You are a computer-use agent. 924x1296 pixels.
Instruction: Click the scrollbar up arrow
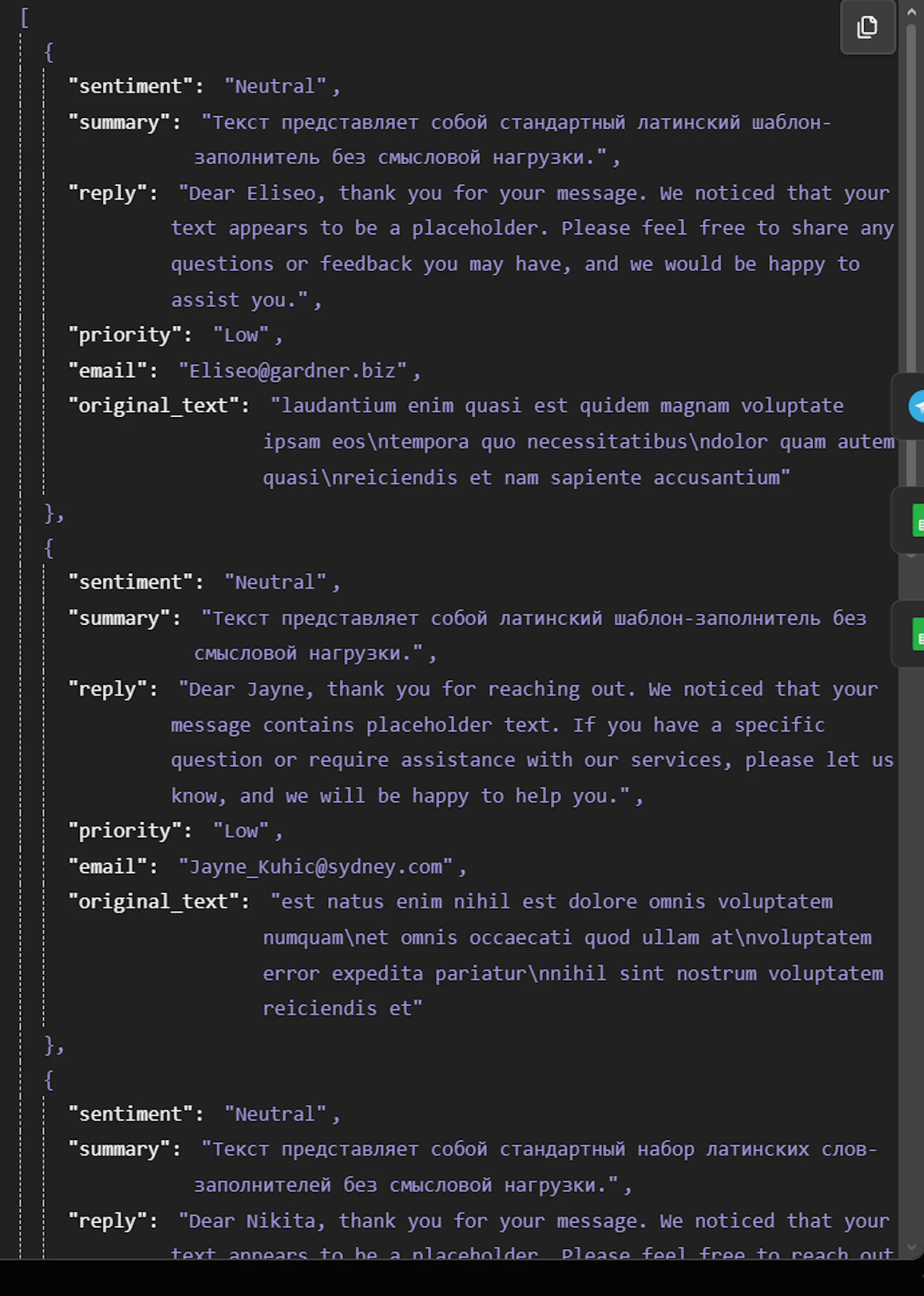[911, 12]
